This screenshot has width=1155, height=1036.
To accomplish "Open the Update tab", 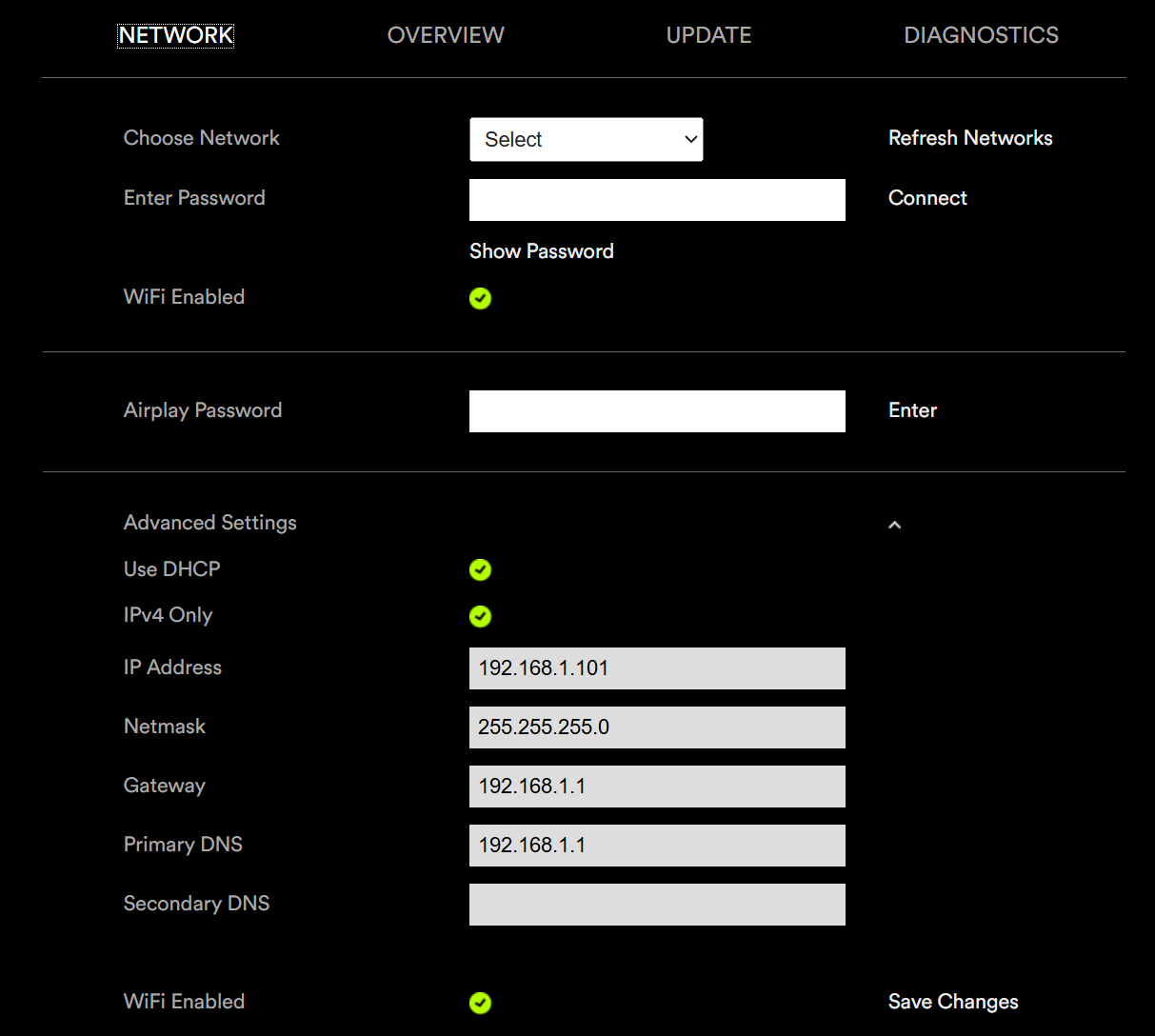I will 708,35.
